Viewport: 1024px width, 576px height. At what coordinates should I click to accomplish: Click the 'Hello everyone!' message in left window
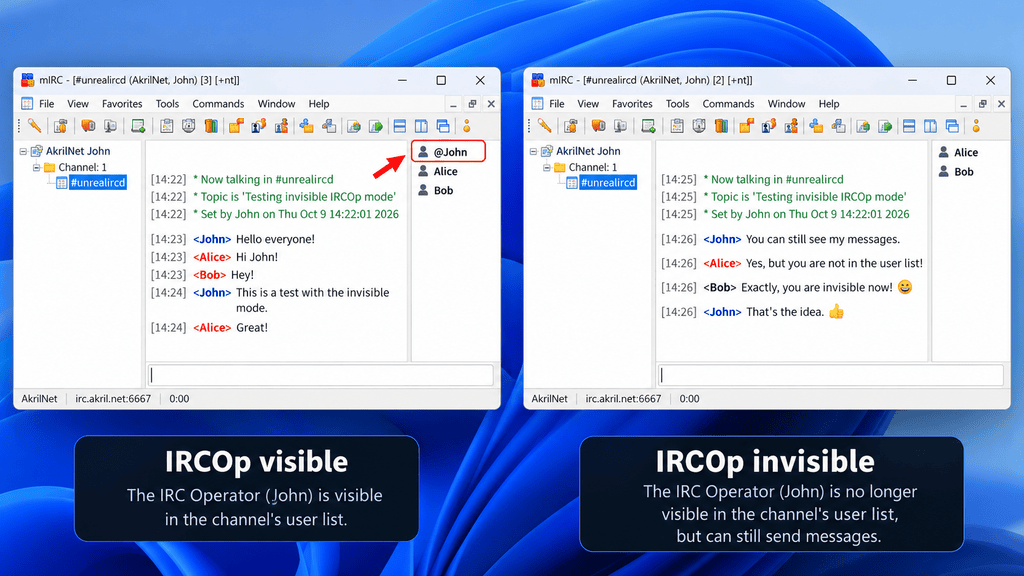click(275, 239)
